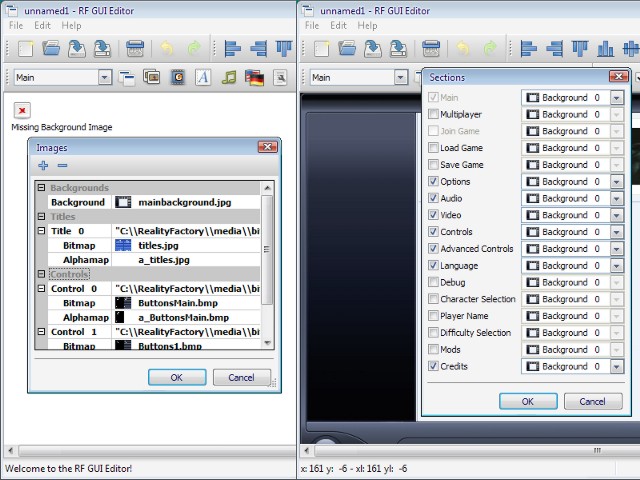Click the menu preview icon in left window
The height and width of the screenshot is (480, 640).
pos(135,48)
